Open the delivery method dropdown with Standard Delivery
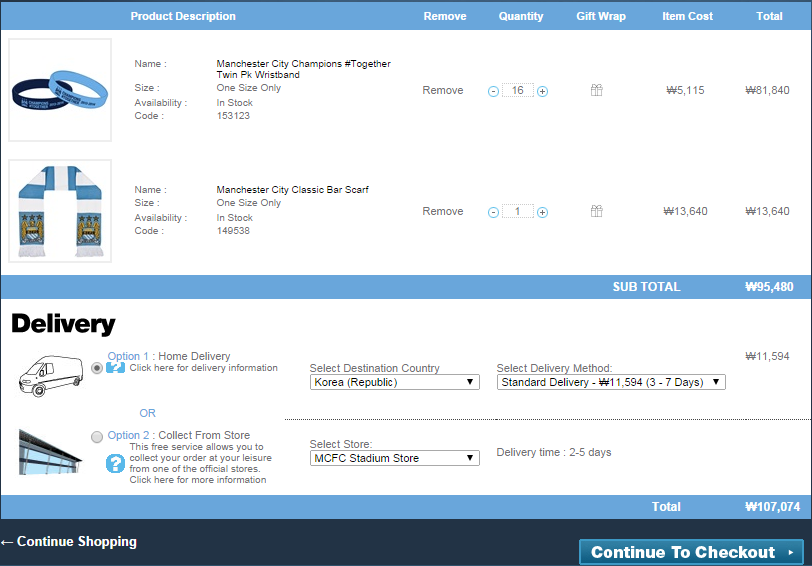This screenshot has width=812, height=566. pos(611,382)
